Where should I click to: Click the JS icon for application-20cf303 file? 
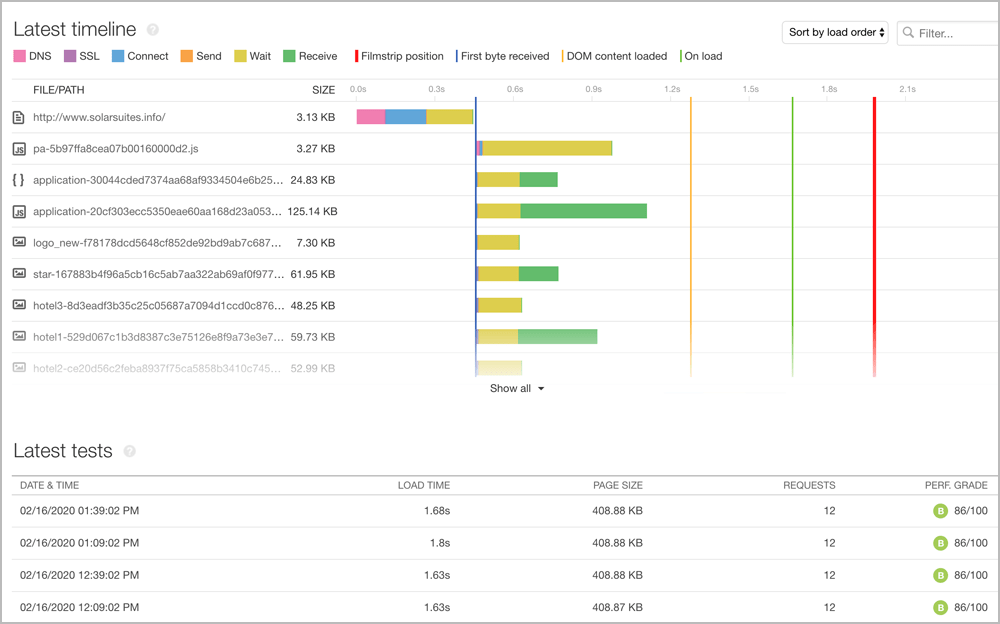pyautogui.click(x=18, y=212)
